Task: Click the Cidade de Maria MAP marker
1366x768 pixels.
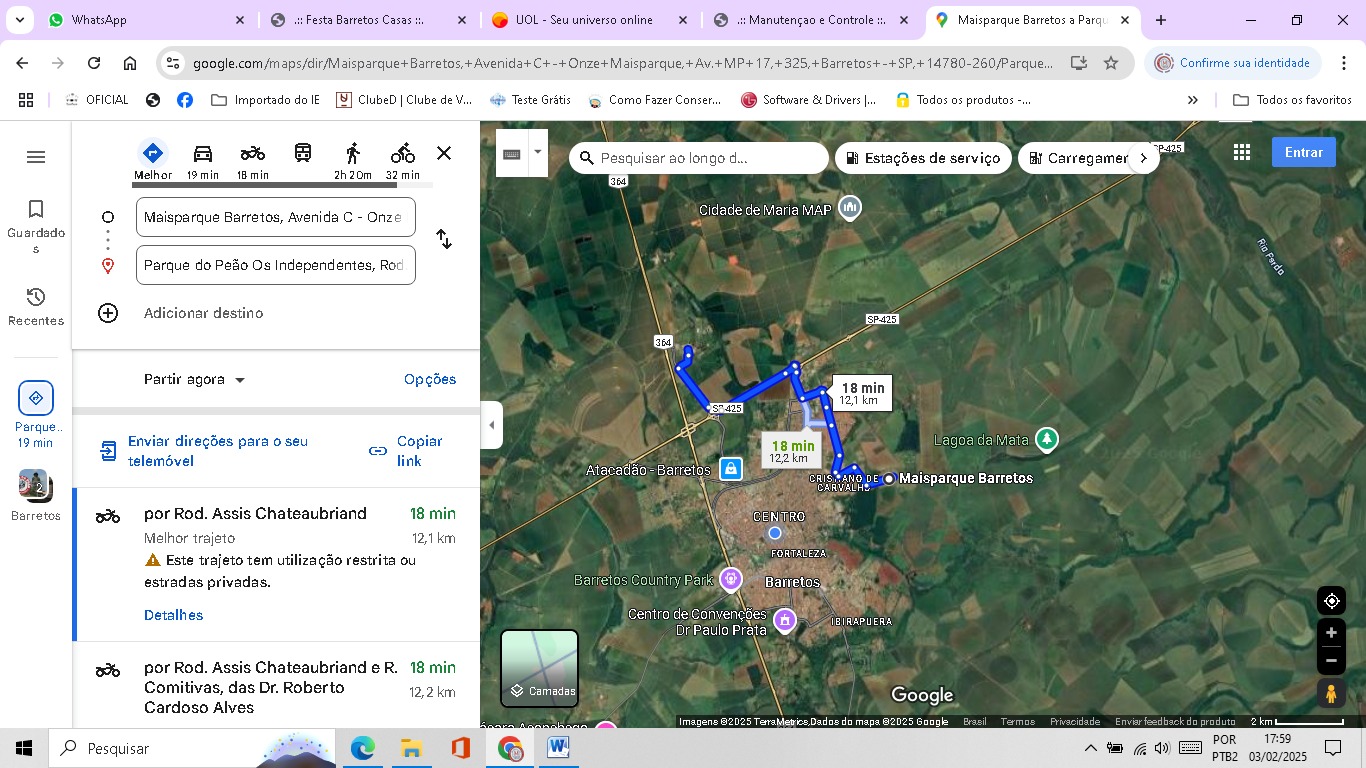Action: [850, 208]
